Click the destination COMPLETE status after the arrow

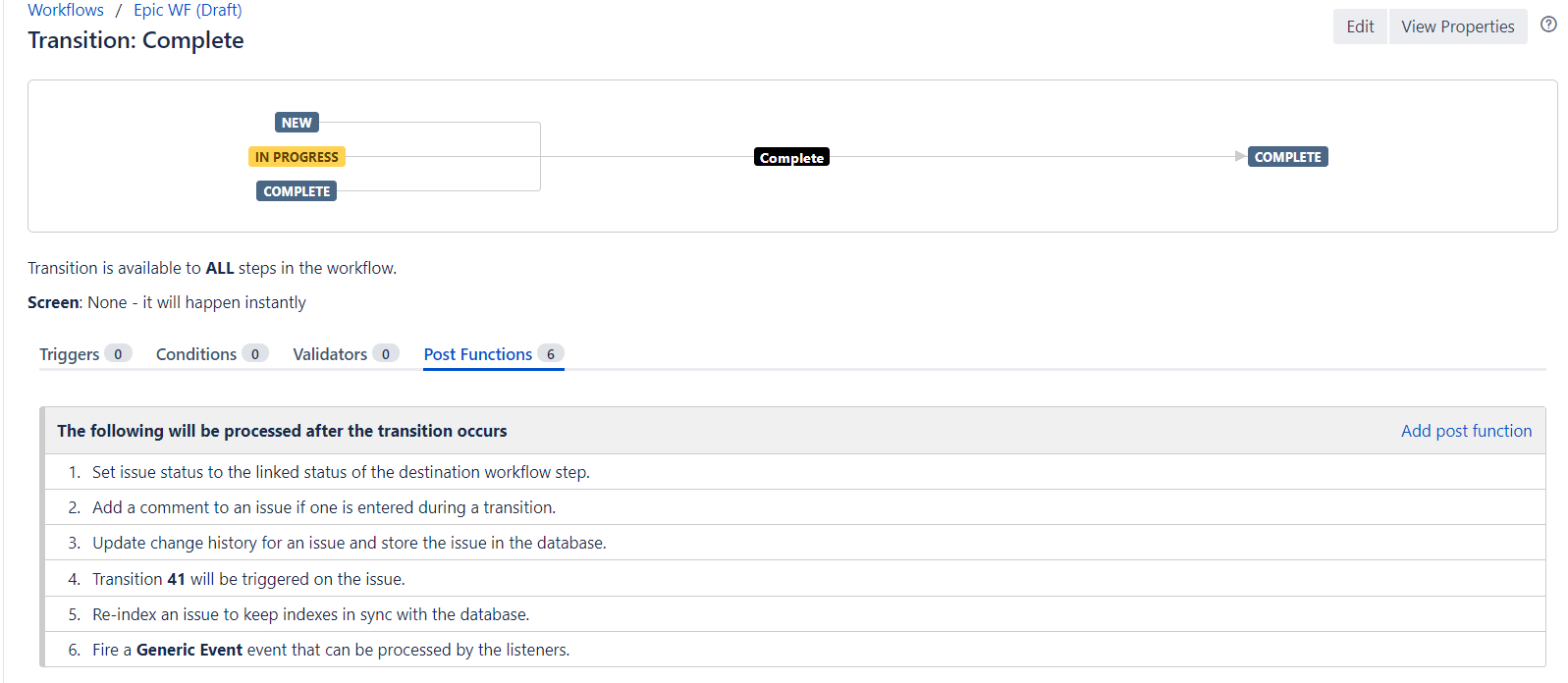tap(1287, 157)
